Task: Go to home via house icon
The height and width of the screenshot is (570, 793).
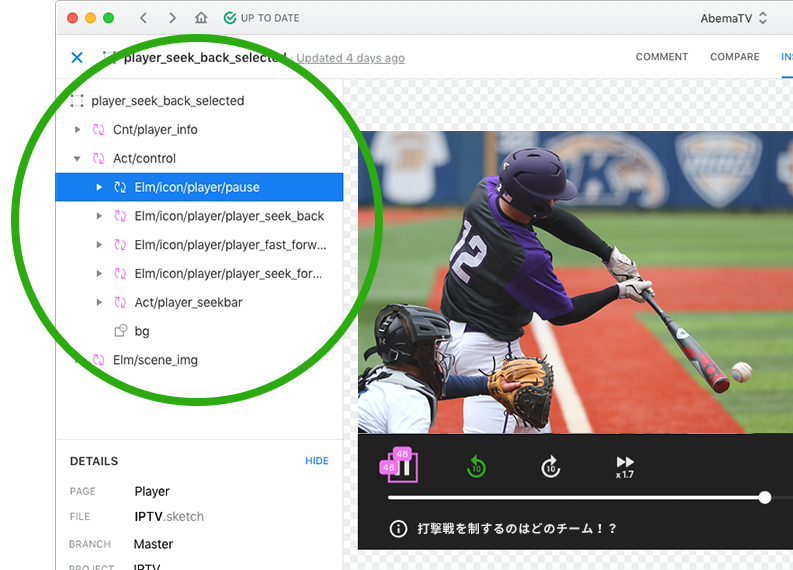Action: coord(201,18)
